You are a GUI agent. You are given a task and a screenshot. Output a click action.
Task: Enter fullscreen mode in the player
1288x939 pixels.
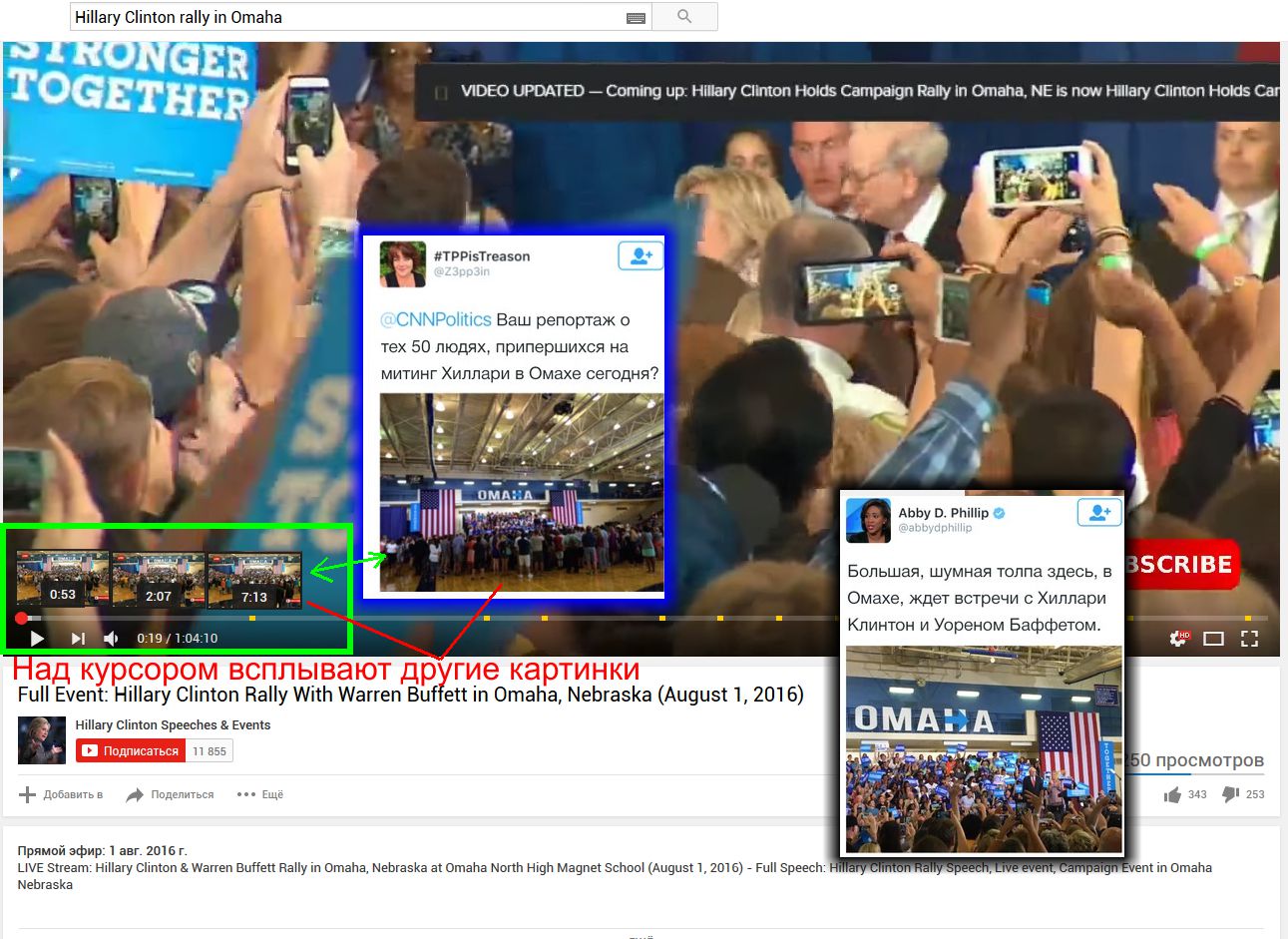point(1249,639)
